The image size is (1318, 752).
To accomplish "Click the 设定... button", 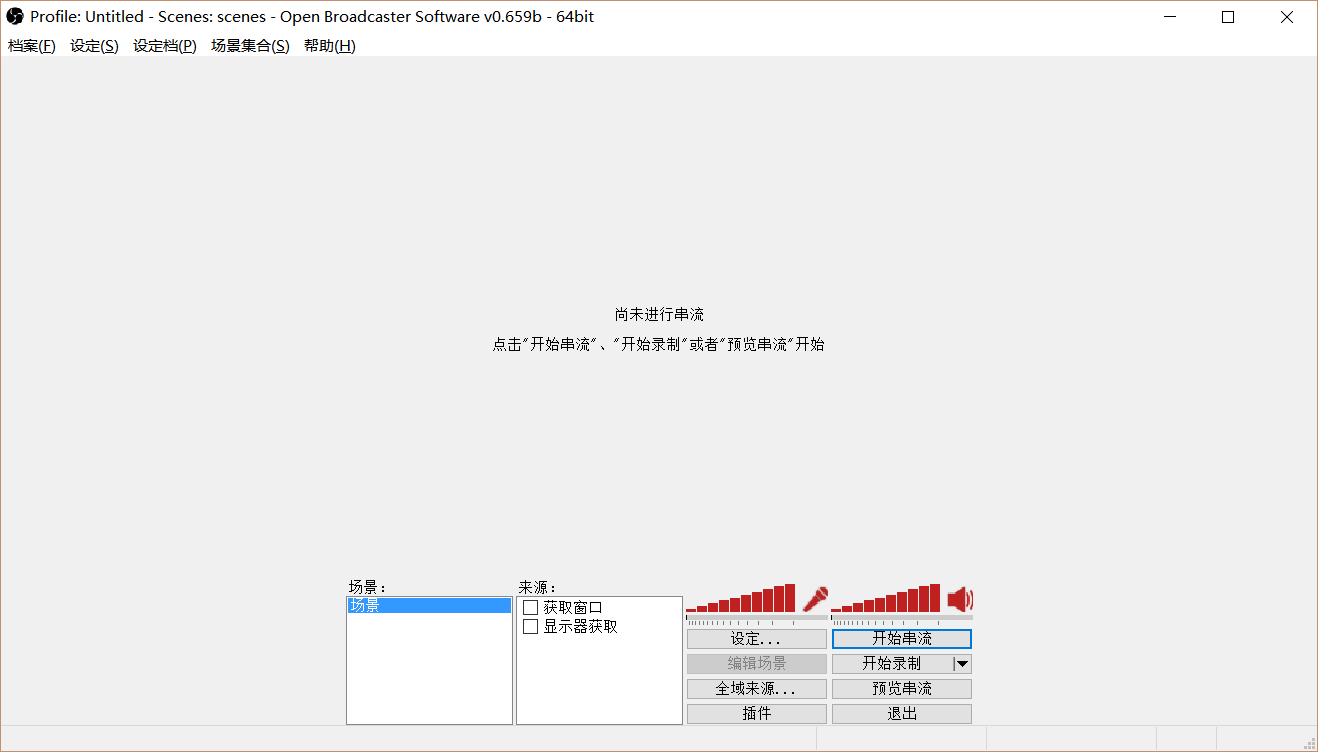I will tap(757, 639).
